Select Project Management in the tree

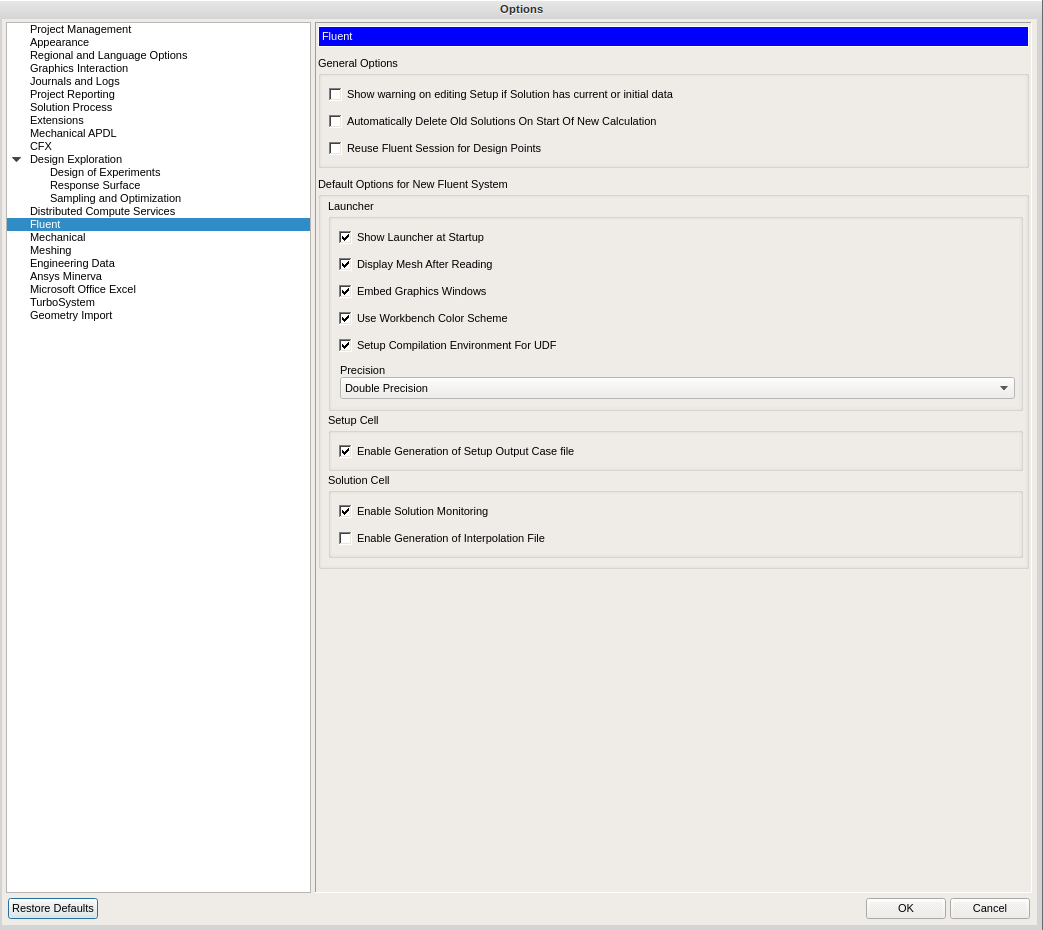click(x=80, y=29)
